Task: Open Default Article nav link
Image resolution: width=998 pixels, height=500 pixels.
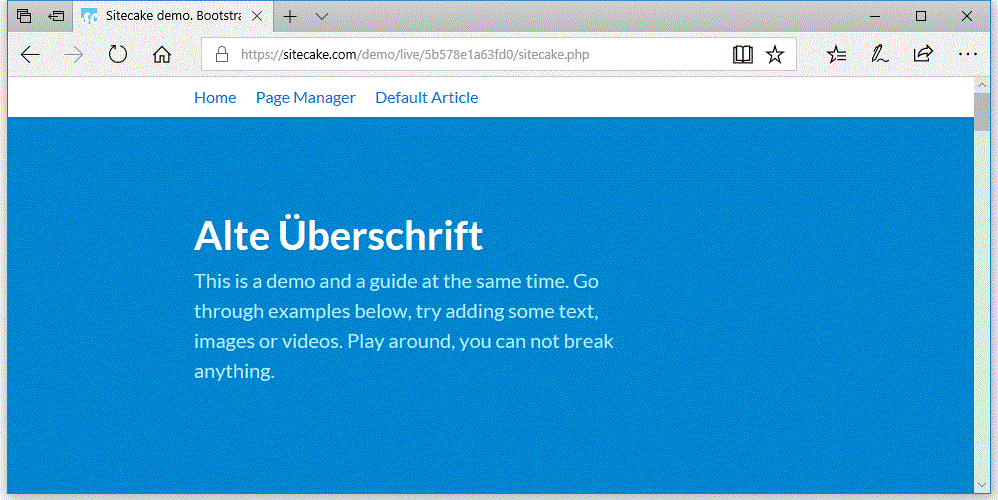Action: [426, 97]
